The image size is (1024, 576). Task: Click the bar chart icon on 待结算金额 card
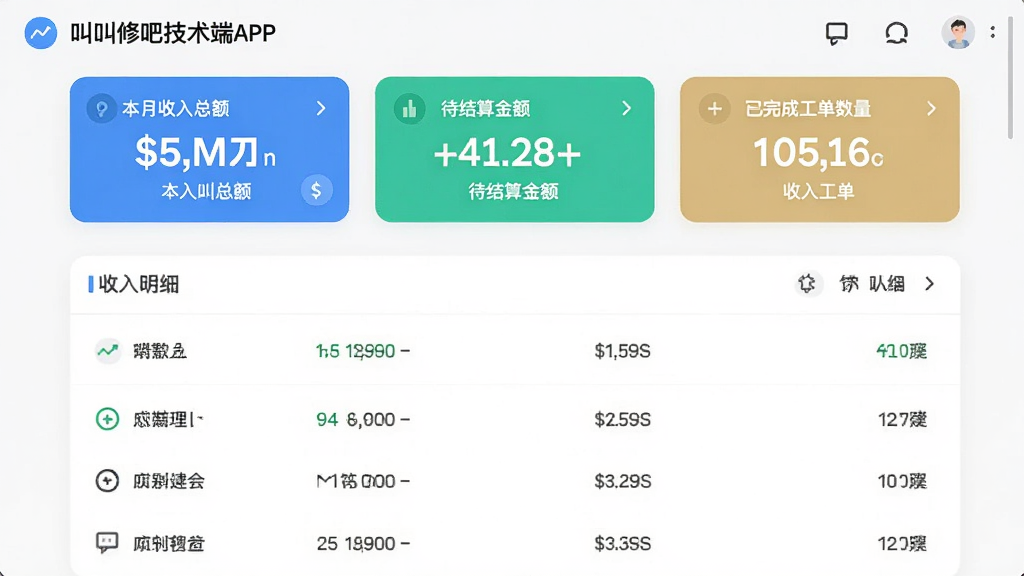click(409, 108)
